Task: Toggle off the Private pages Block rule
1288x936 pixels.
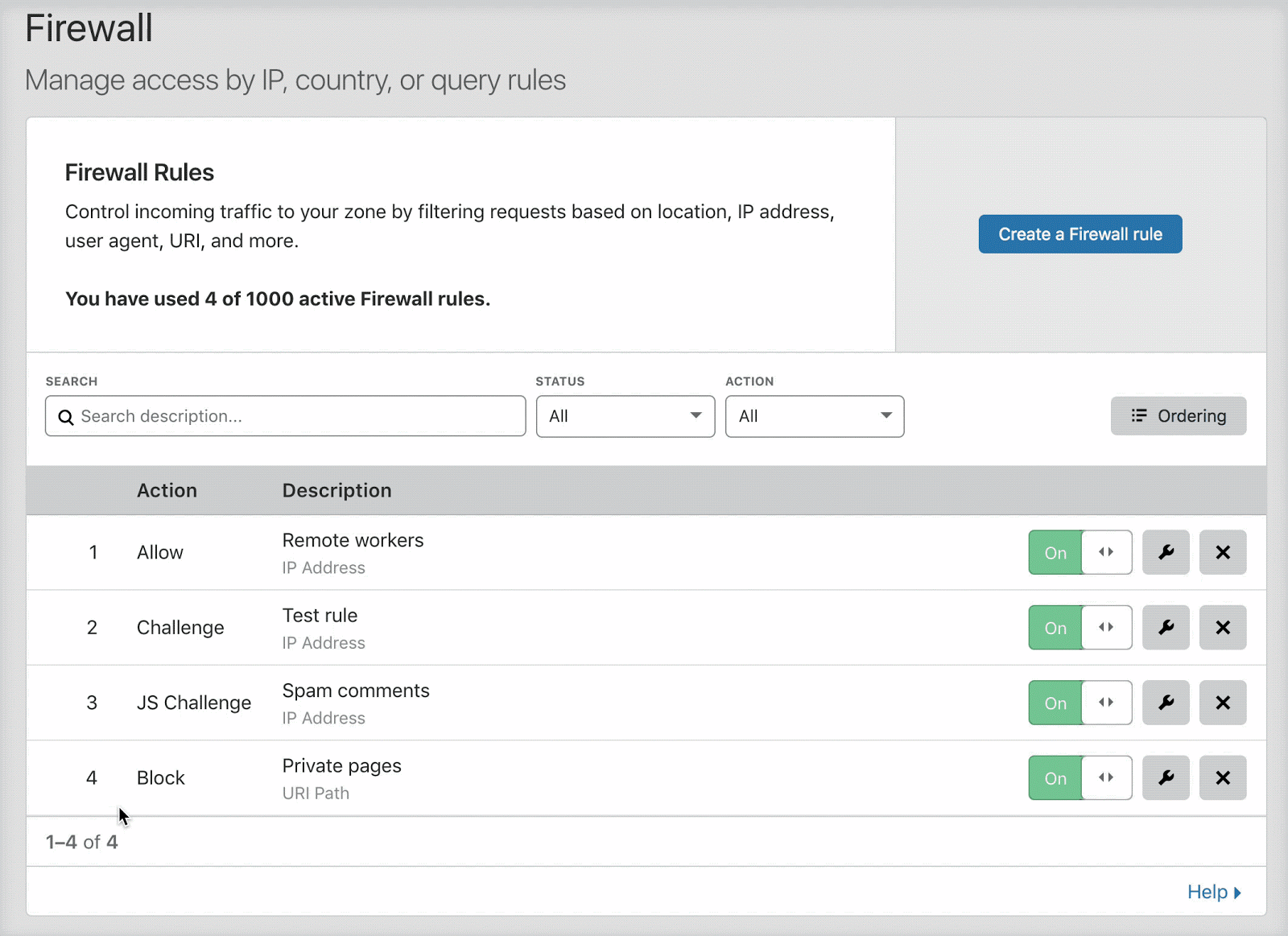Action: coord(1055,777)
